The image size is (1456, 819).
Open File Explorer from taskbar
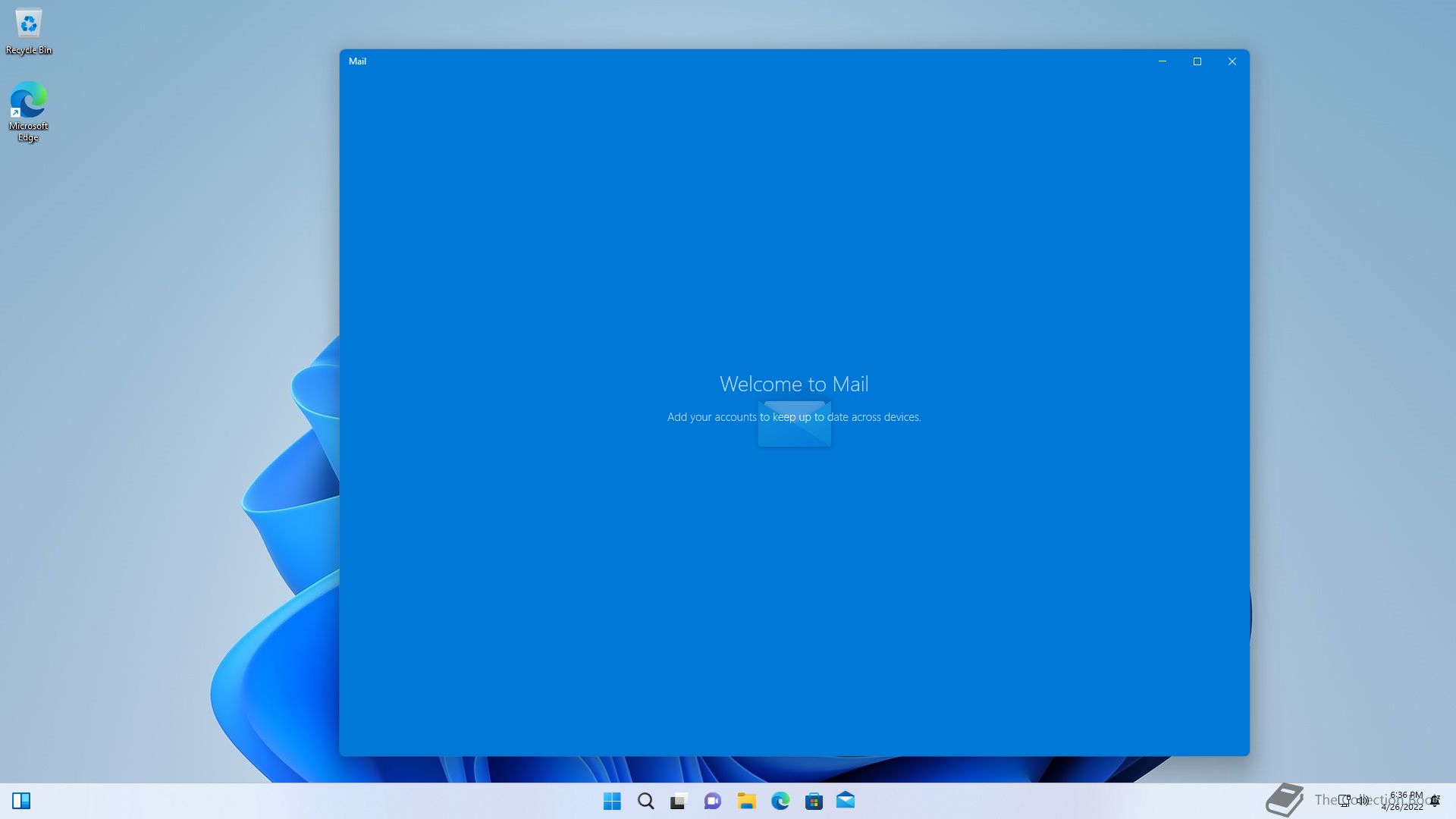pos(747,801)
